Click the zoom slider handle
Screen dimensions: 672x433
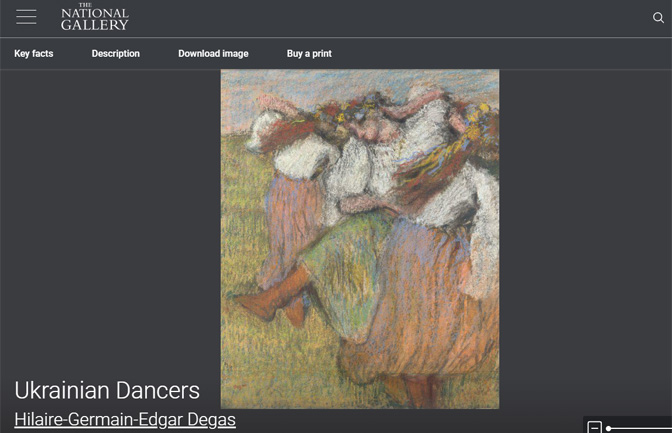609,428
